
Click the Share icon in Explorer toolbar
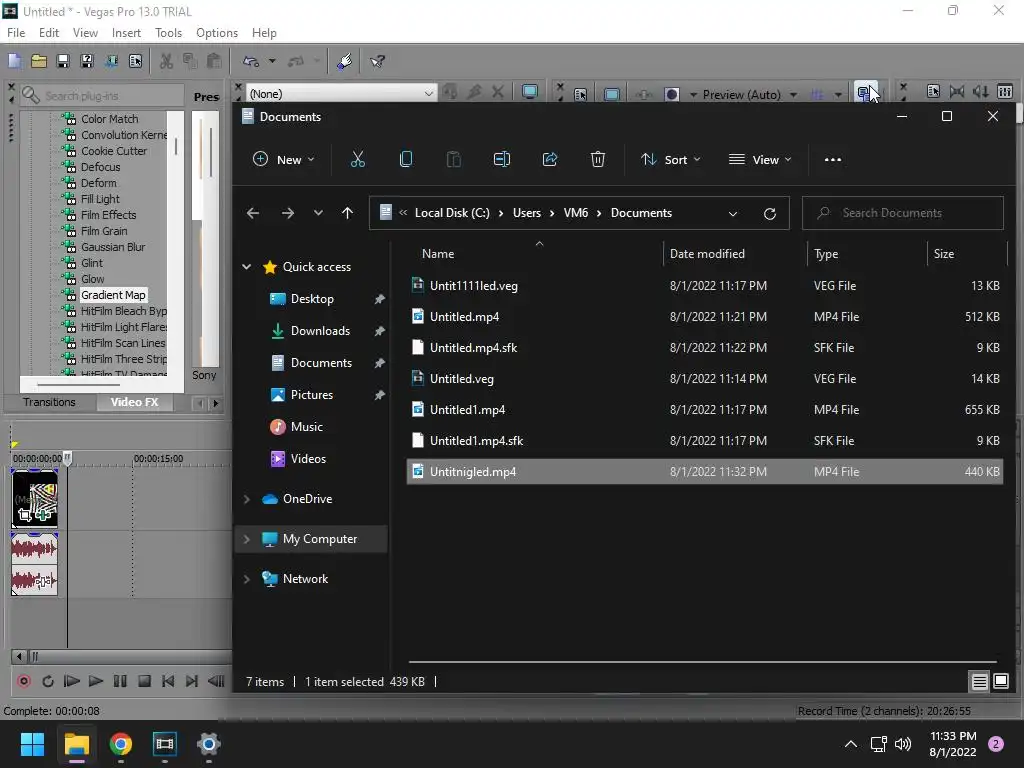click(550, 159)
